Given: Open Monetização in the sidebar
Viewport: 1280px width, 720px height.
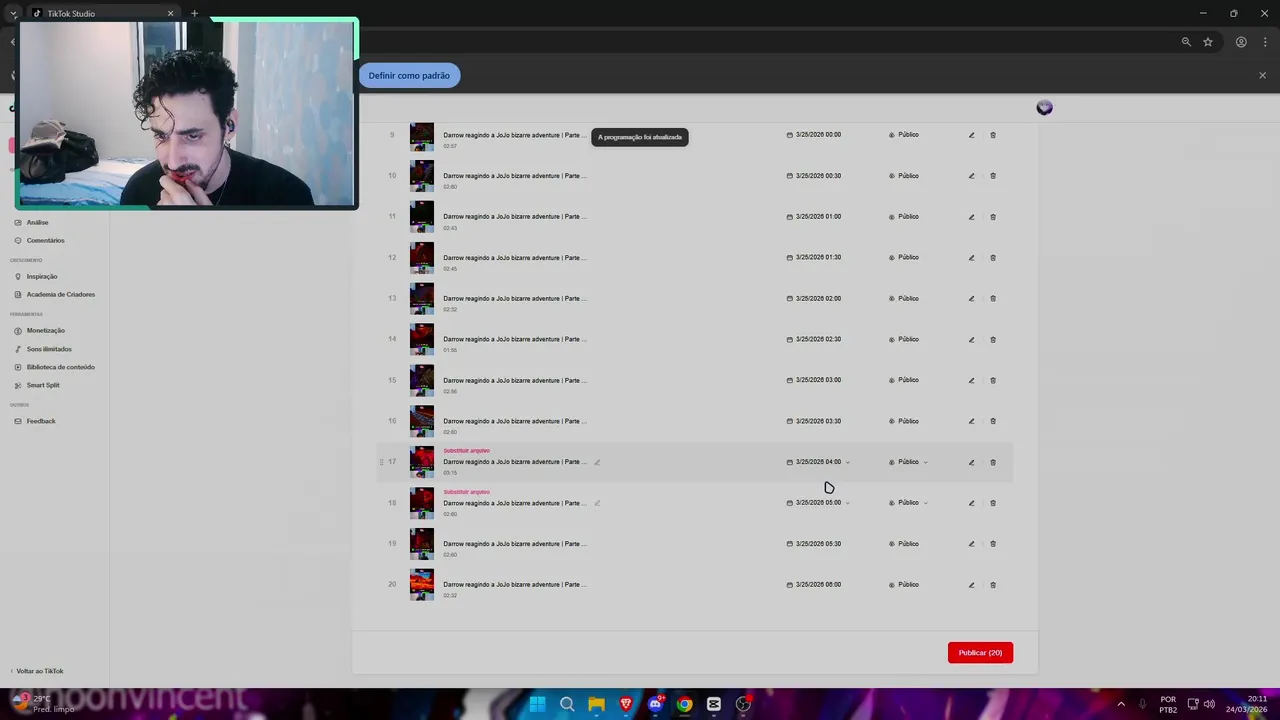Looking at the screenshot, I should click(45, 330).
